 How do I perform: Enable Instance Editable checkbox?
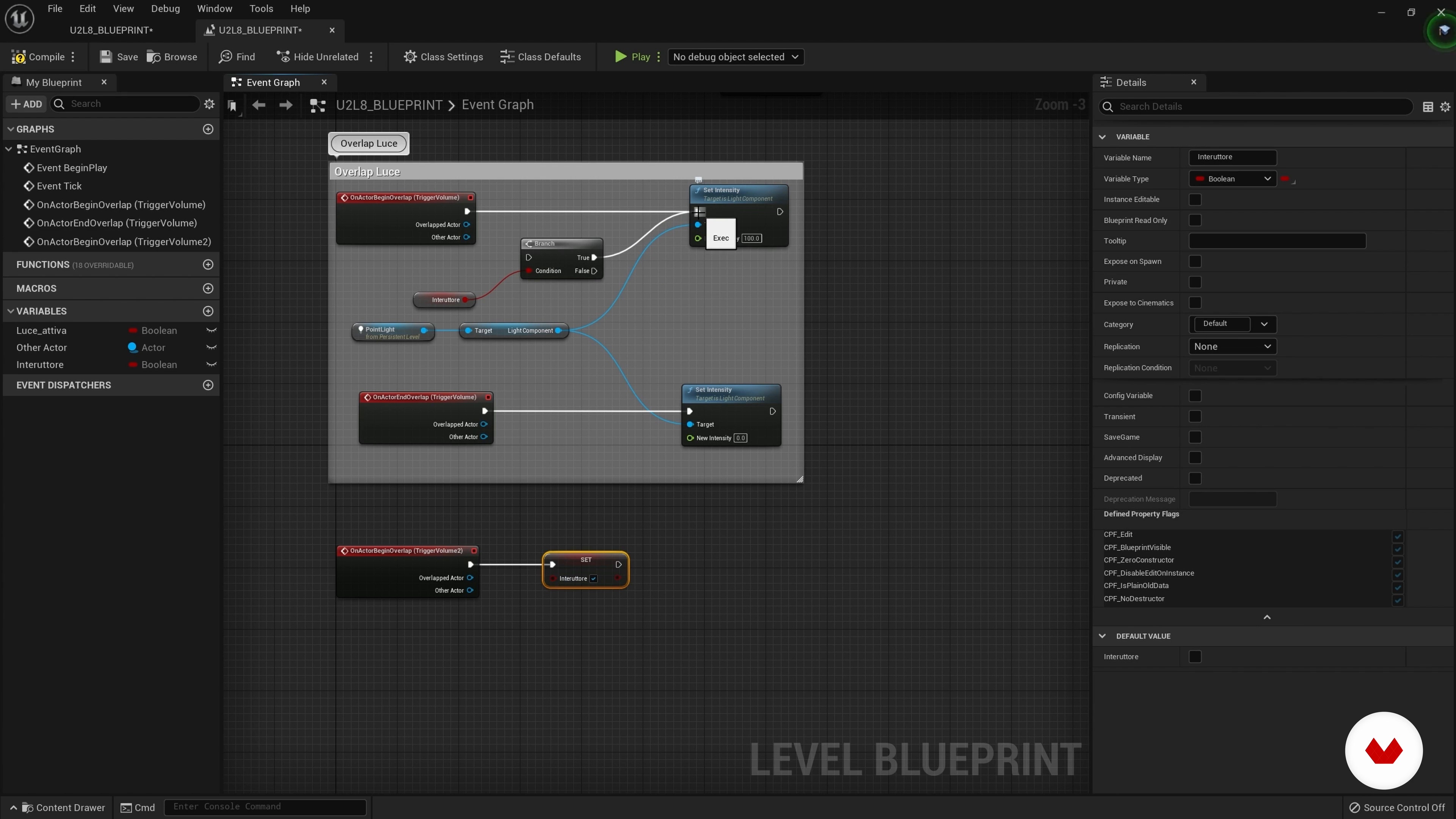point(1195,199)
